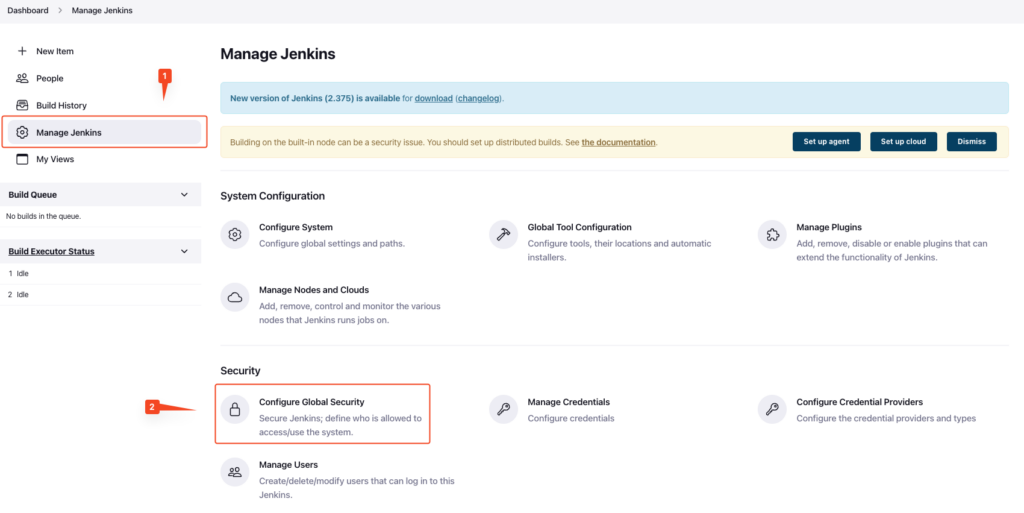The width and height of the screenshot is (1024, 513).
Task: Click the Set up agent button
Action: pos(827,142)
